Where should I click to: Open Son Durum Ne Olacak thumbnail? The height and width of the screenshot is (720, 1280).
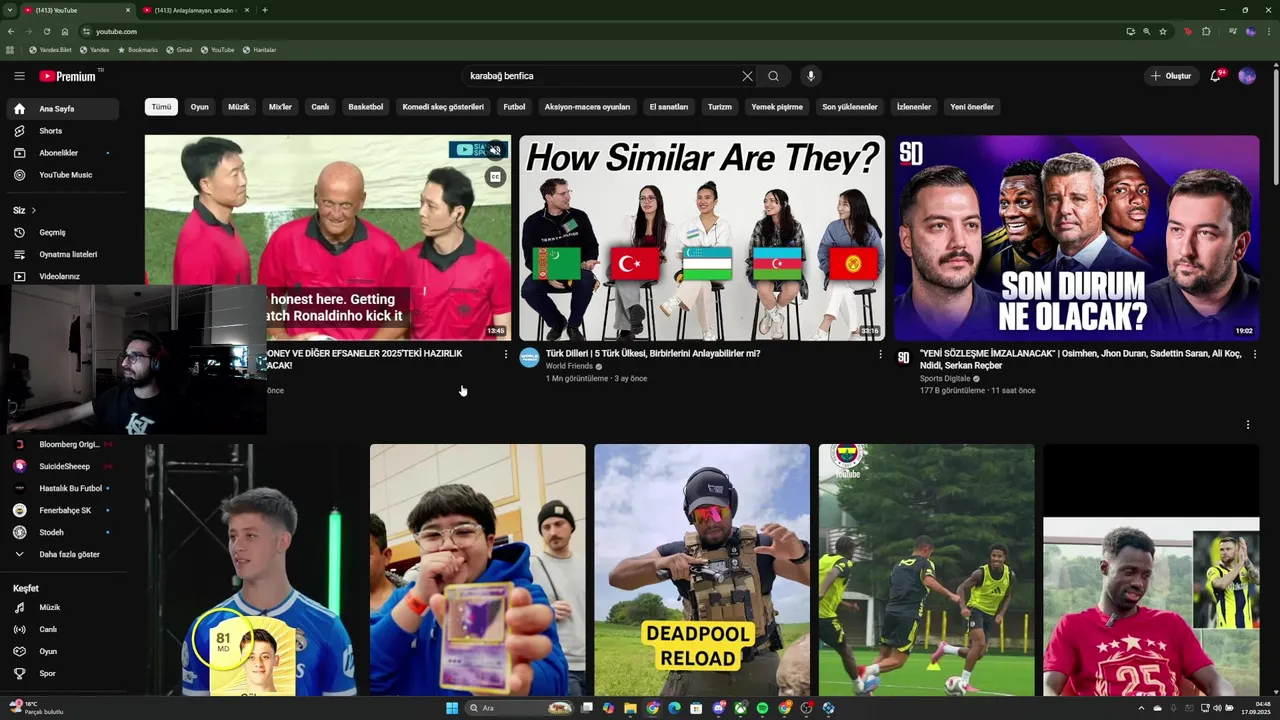(1077, 238)
